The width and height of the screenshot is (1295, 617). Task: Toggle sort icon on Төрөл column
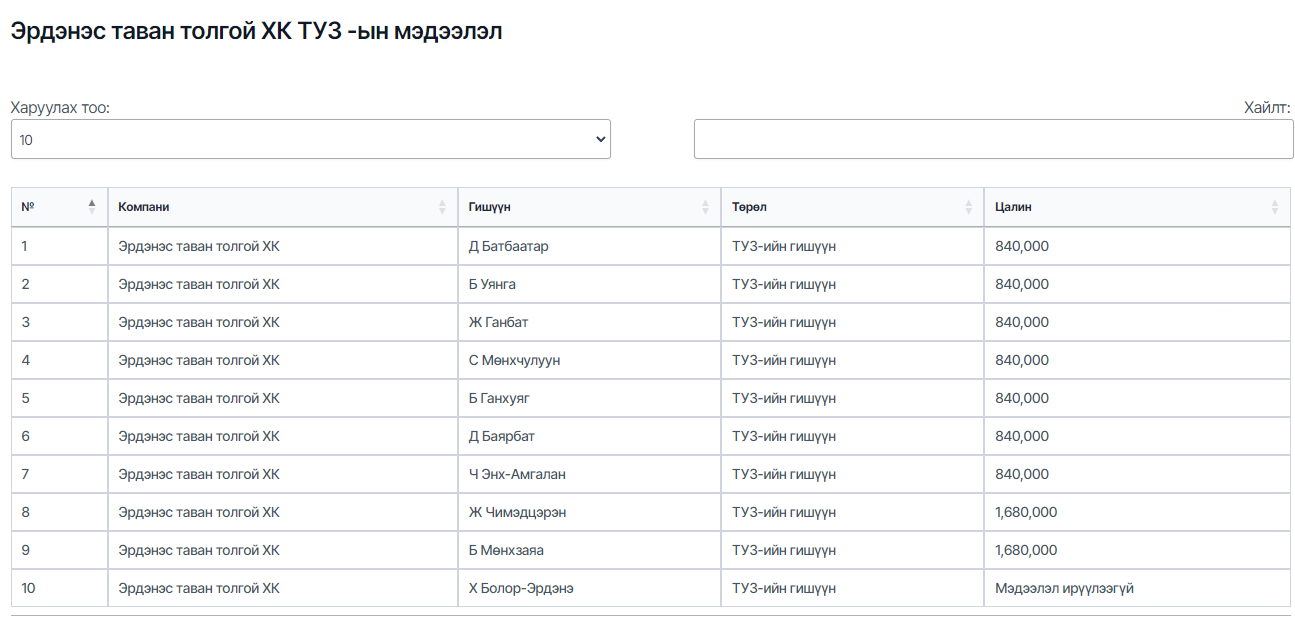[x=968, y=207]
